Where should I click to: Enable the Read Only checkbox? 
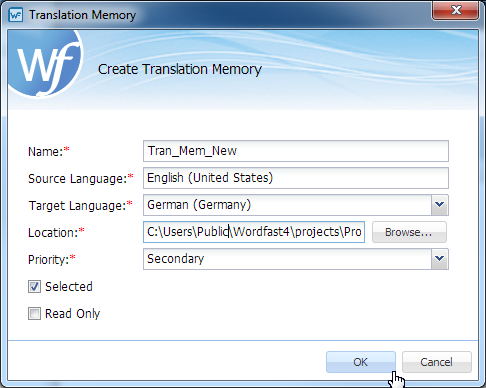[34, 314]
